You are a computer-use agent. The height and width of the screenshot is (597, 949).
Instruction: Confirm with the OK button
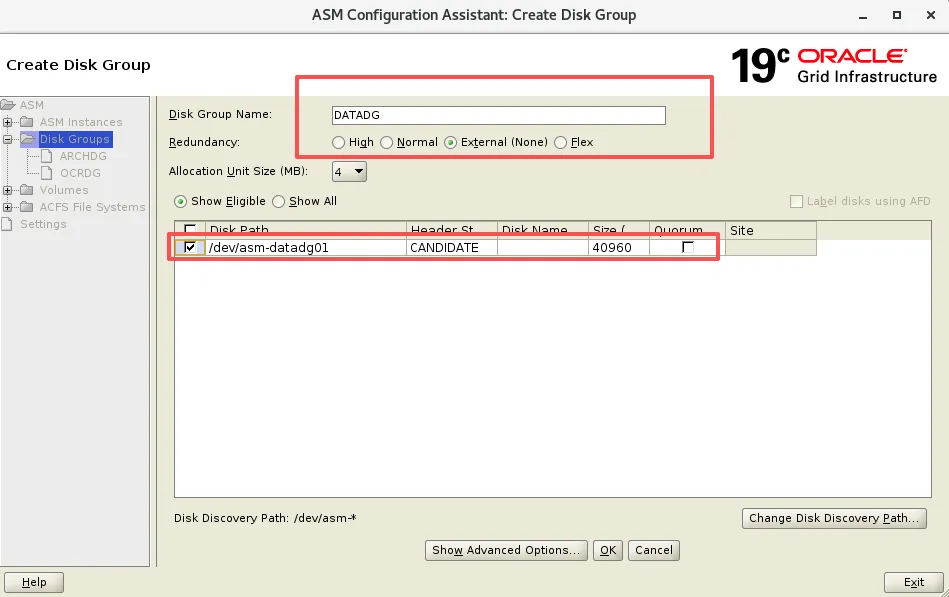[608, 550]
